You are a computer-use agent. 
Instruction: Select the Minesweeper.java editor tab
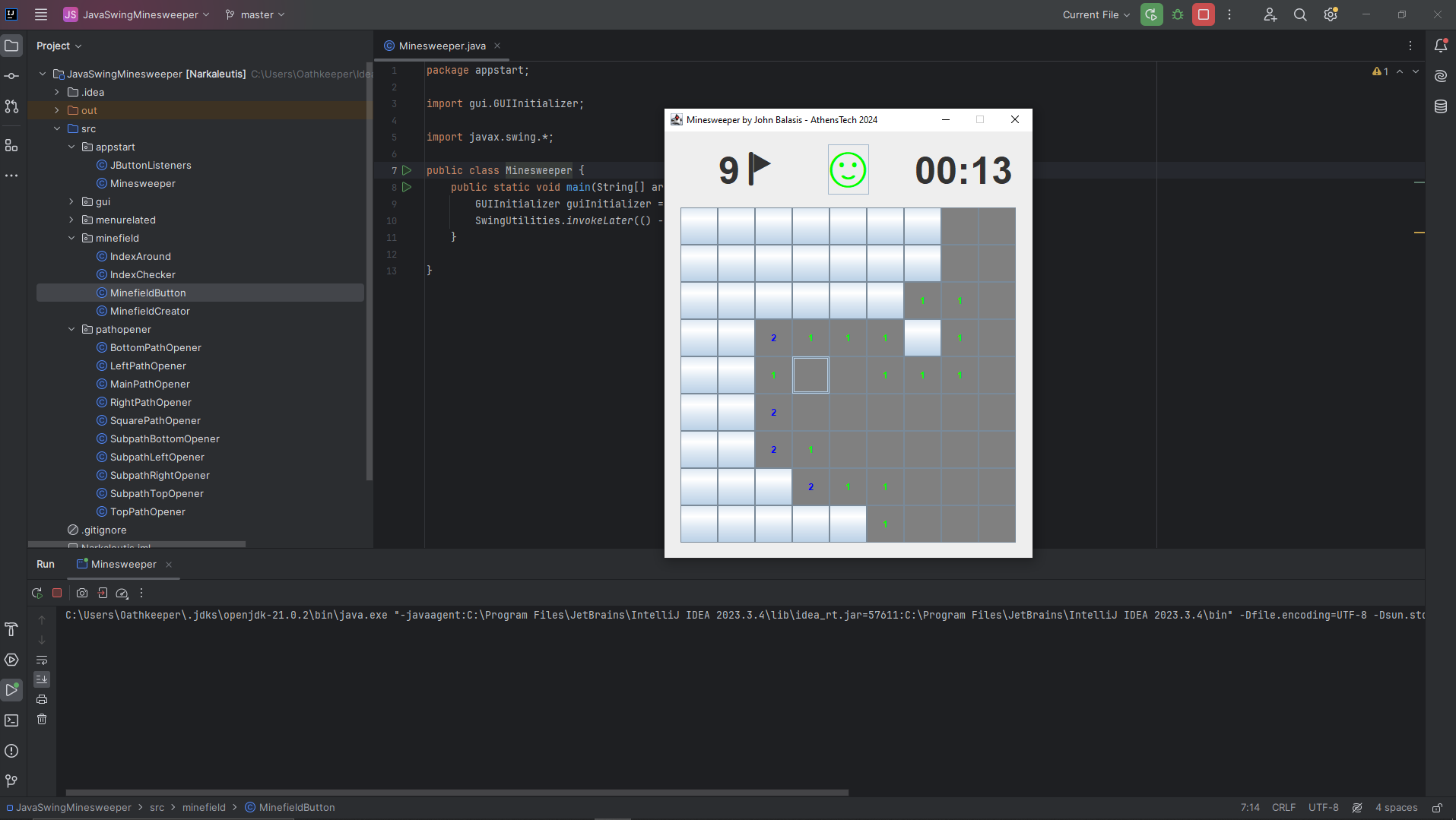(442, 46)
